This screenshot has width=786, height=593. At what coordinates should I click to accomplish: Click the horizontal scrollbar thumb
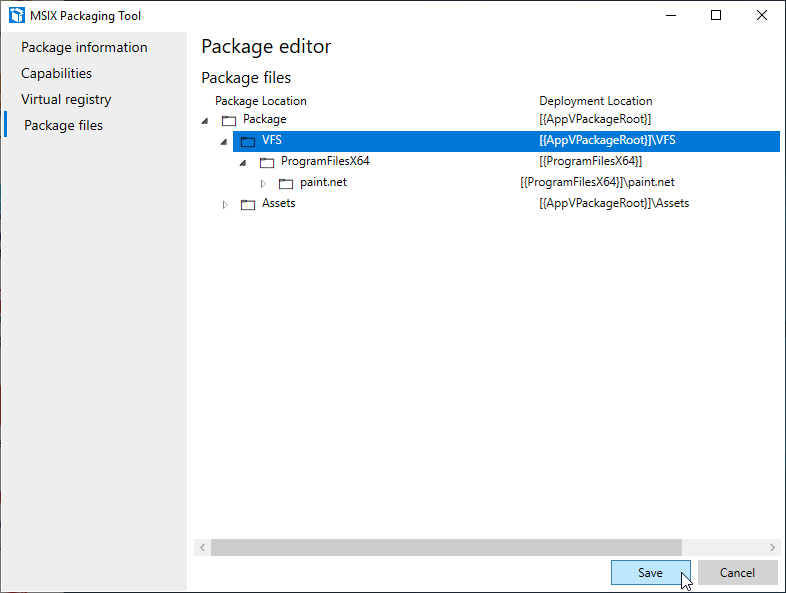tap(445, 547)
